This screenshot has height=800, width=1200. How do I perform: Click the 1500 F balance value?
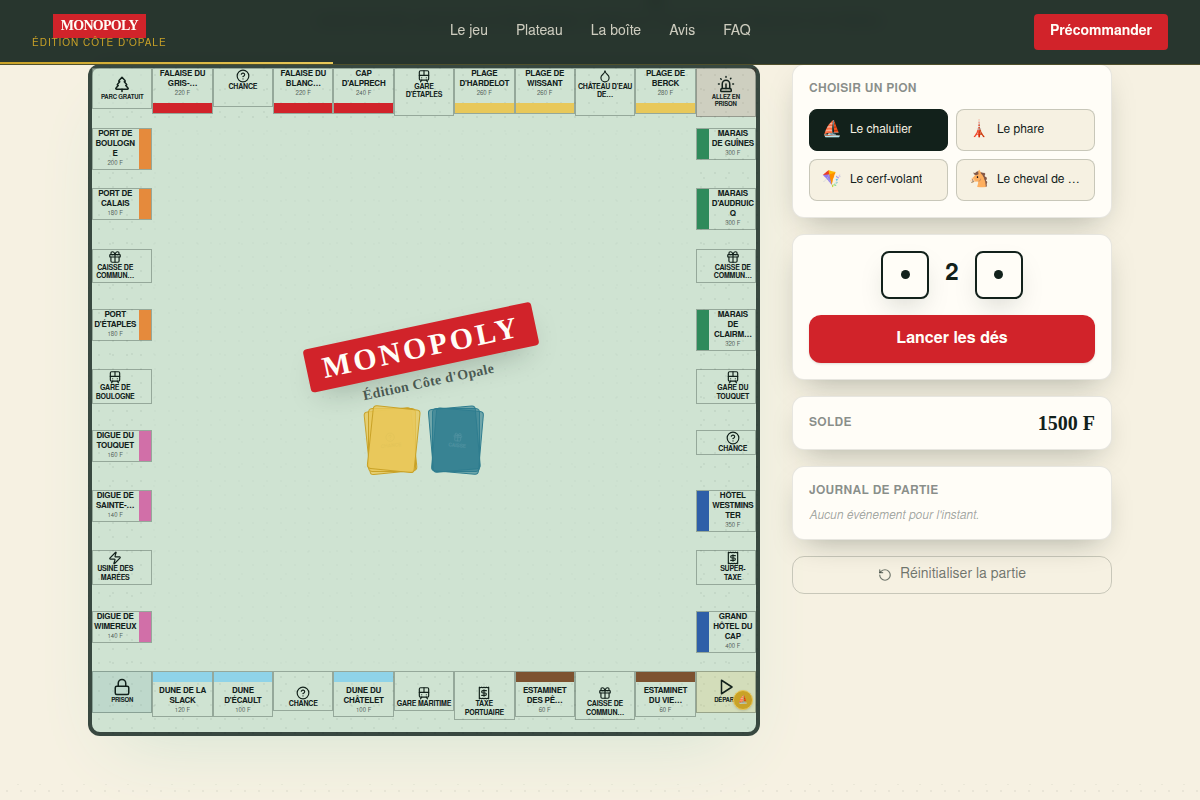pos(1066,423)
